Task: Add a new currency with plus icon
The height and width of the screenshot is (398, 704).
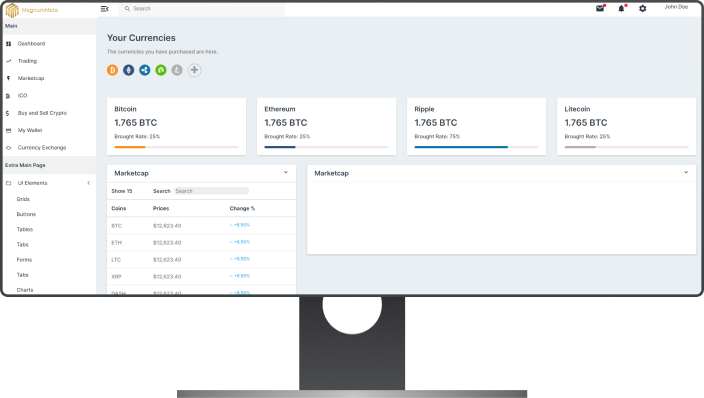Action: 194,70
